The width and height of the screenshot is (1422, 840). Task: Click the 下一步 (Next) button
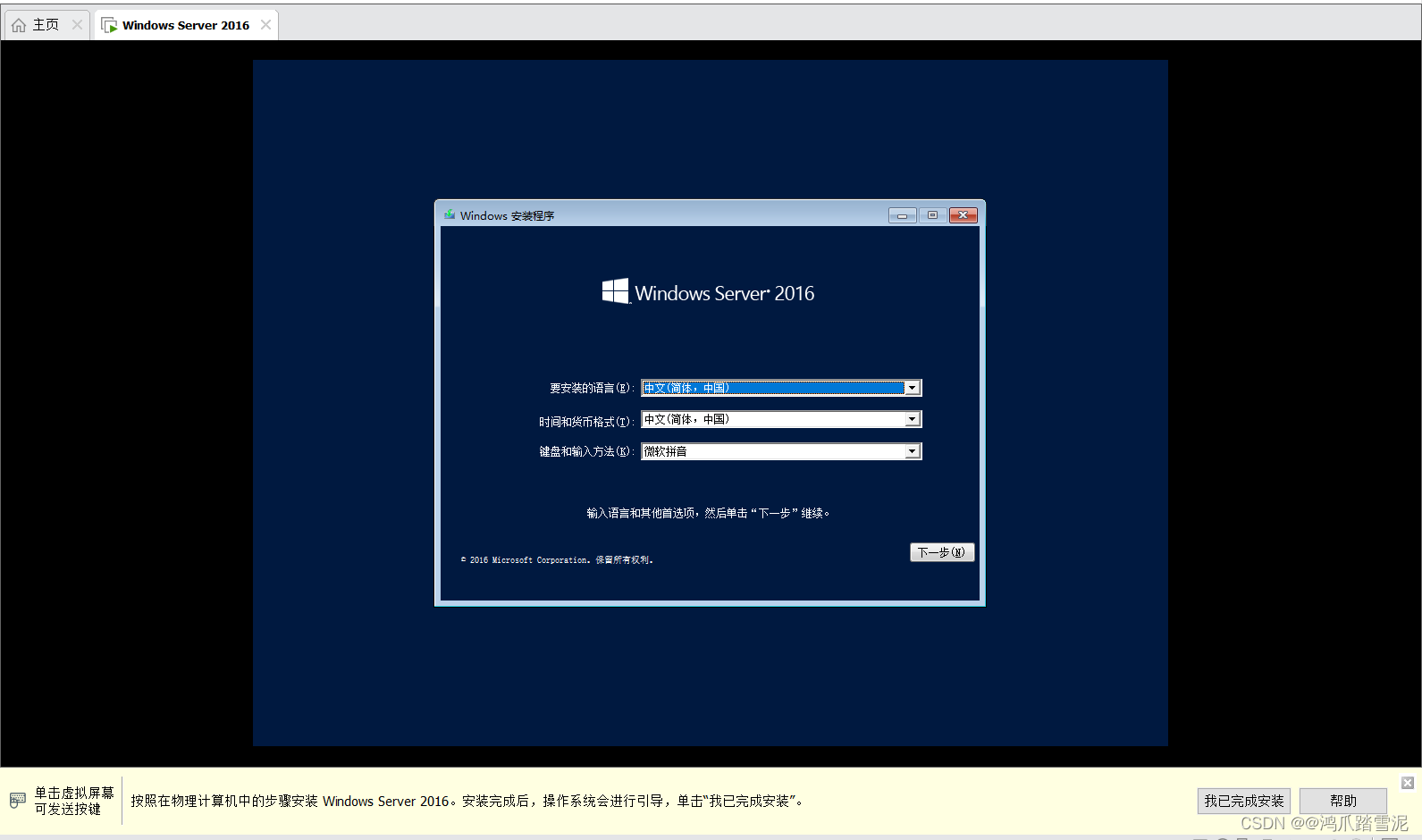942,552
